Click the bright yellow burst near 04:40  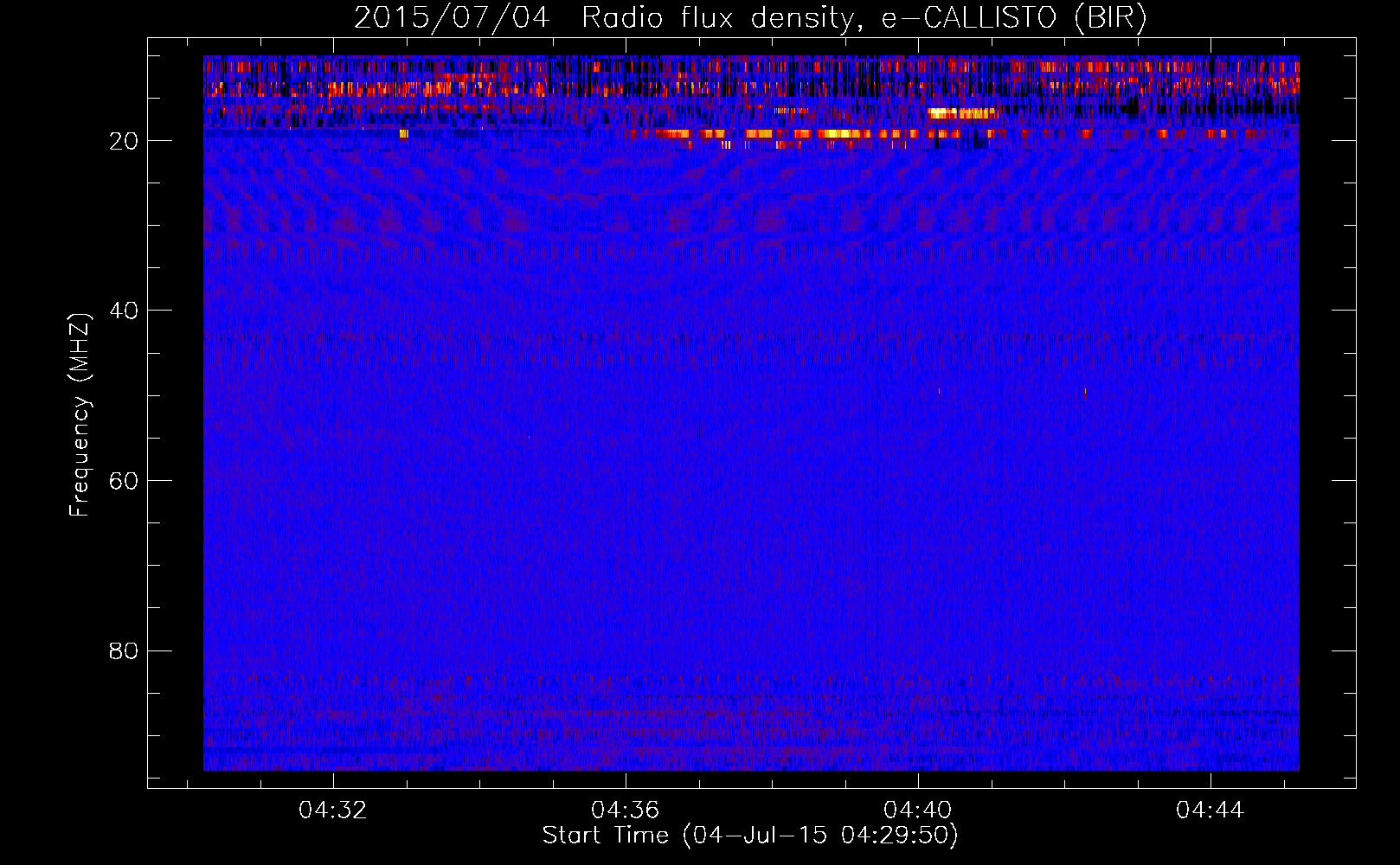(x=961, y=112)
